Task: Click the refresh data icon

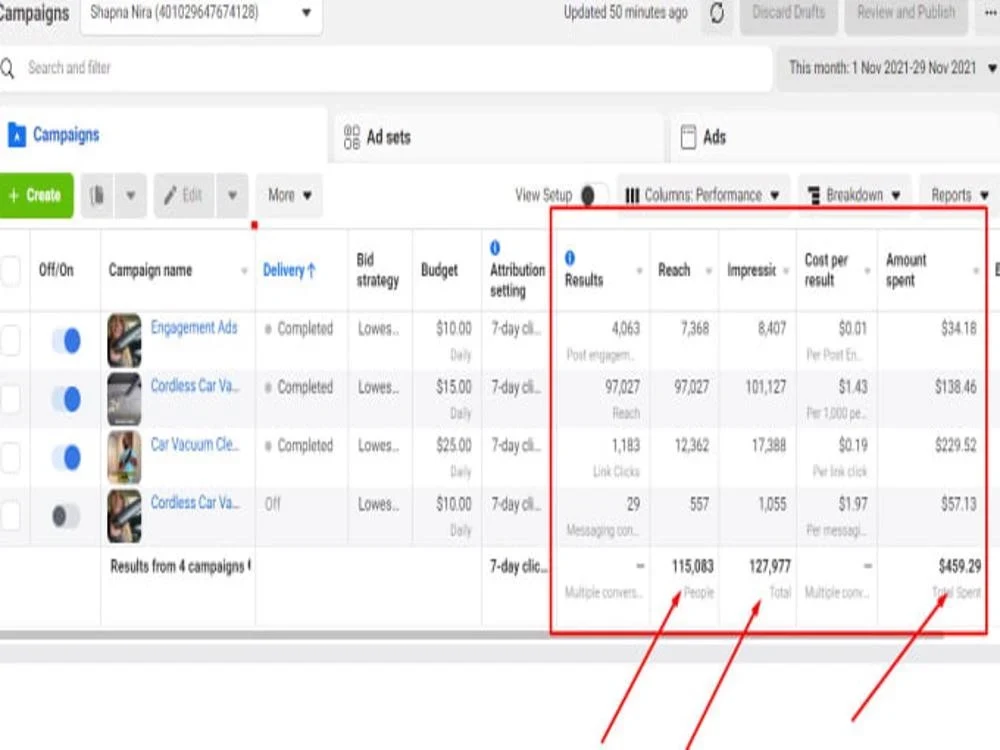Action: point(717,13)
